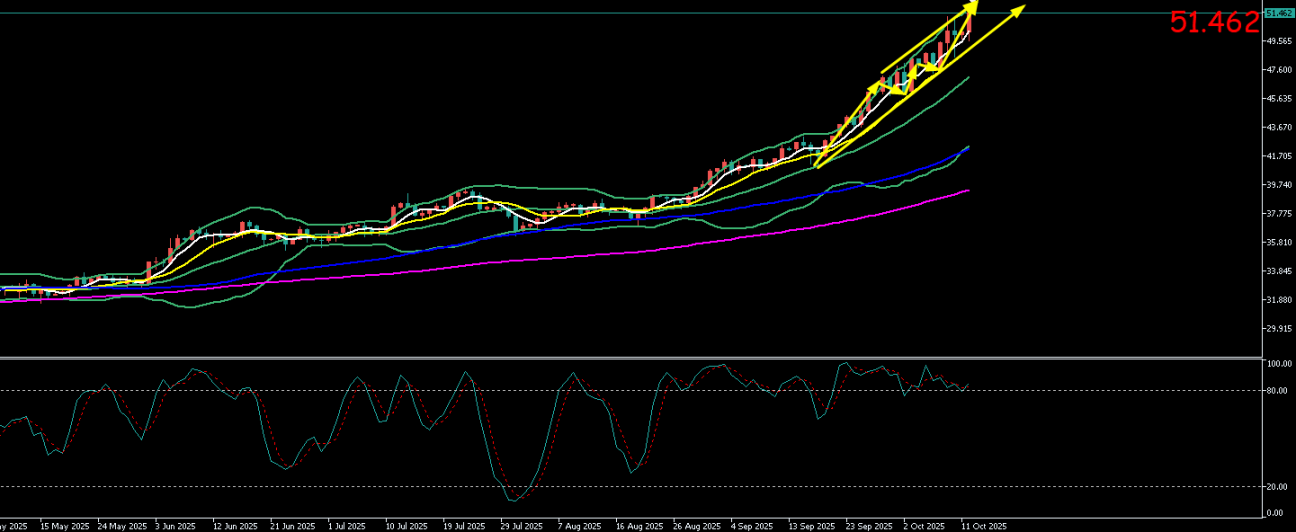This screenshot has height=532, width=1296.
Task: Click the 80.00 oscillator level label
Action: (1276, 391)
